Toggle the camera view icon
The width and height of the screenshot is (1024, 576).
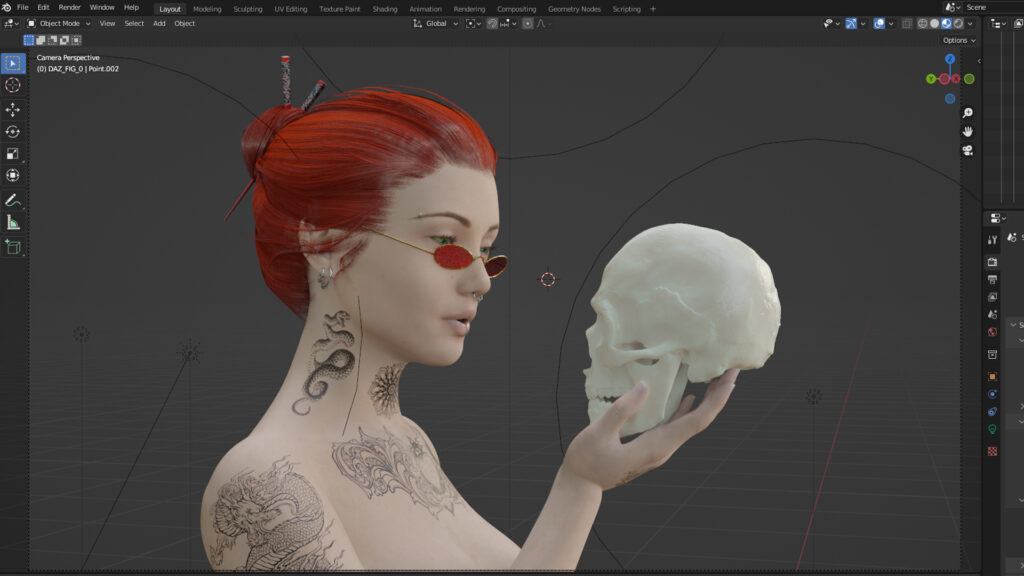point(968,150)
